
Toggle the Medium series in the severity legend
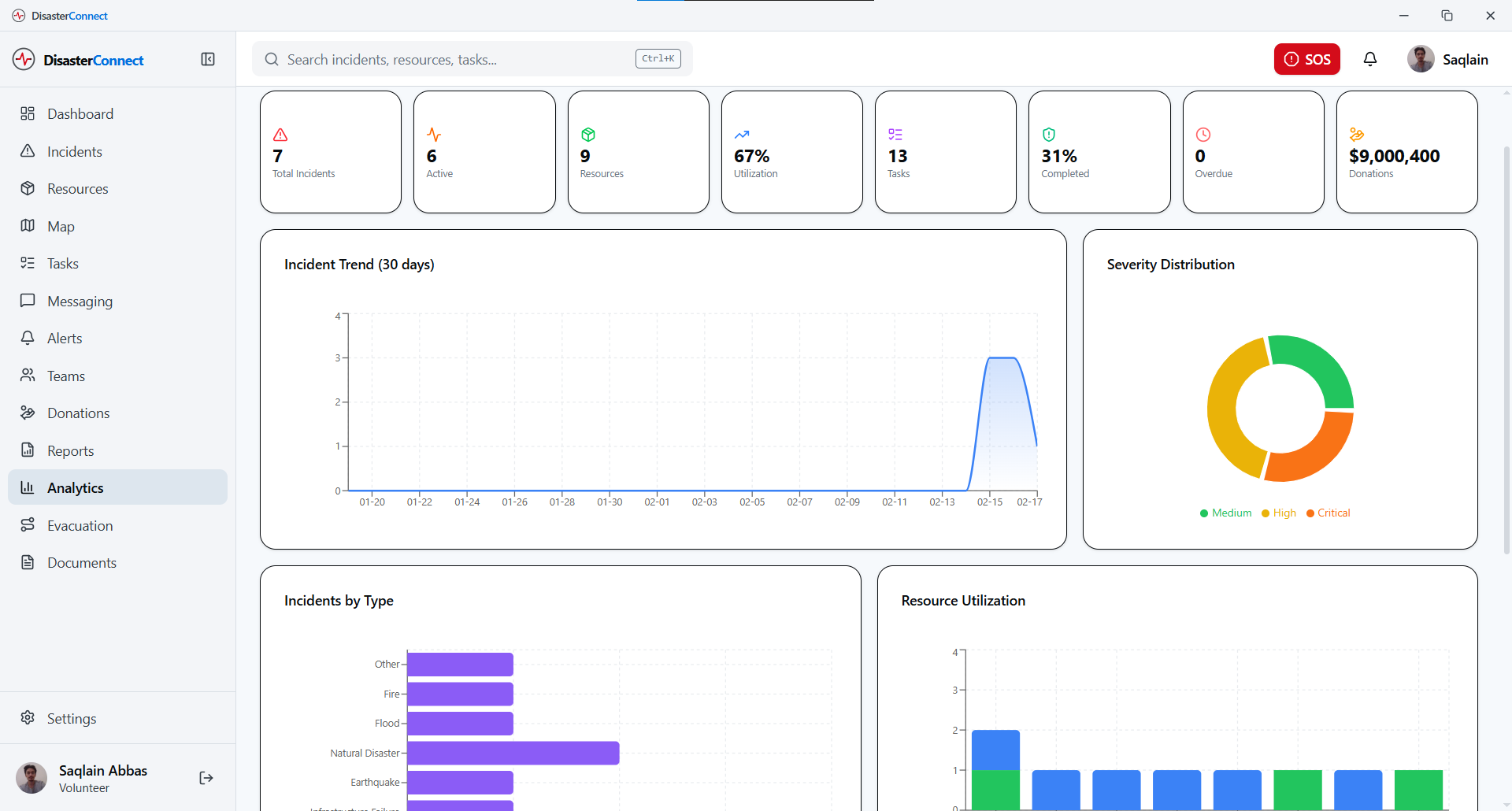coord(1225,513)
